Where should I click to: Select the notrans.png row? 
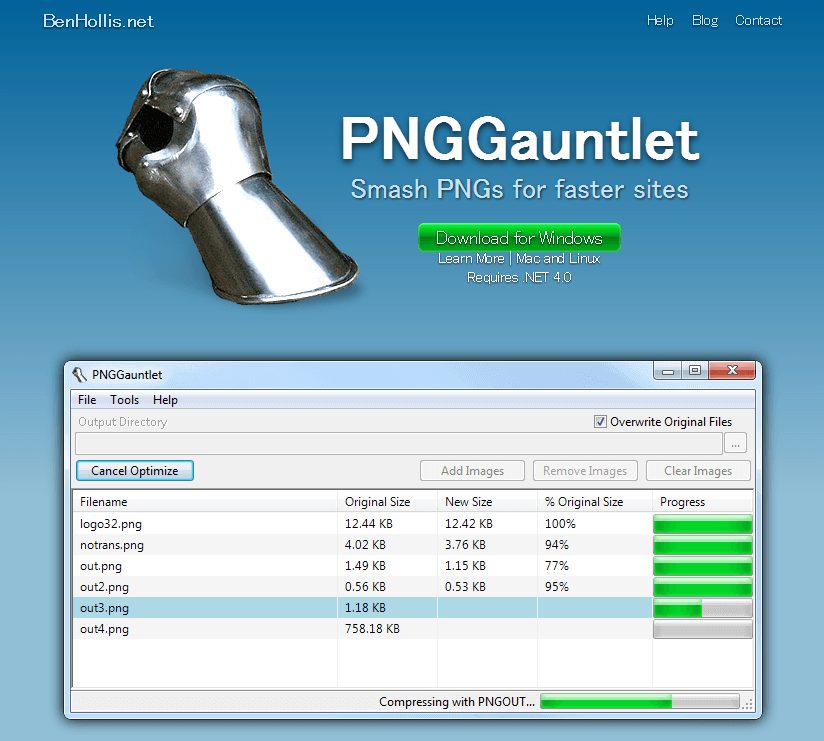[413, 545]
